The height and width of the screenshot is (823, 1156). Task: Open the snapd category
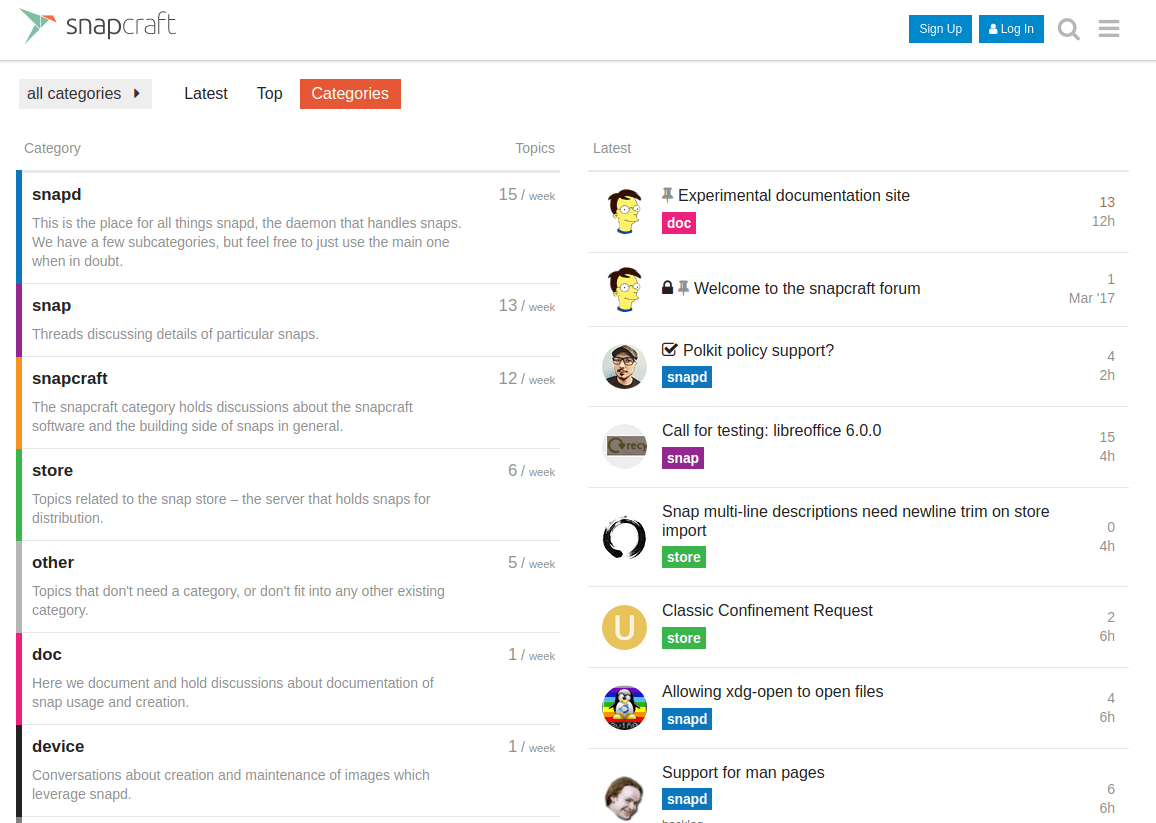[x=57, y=195]
